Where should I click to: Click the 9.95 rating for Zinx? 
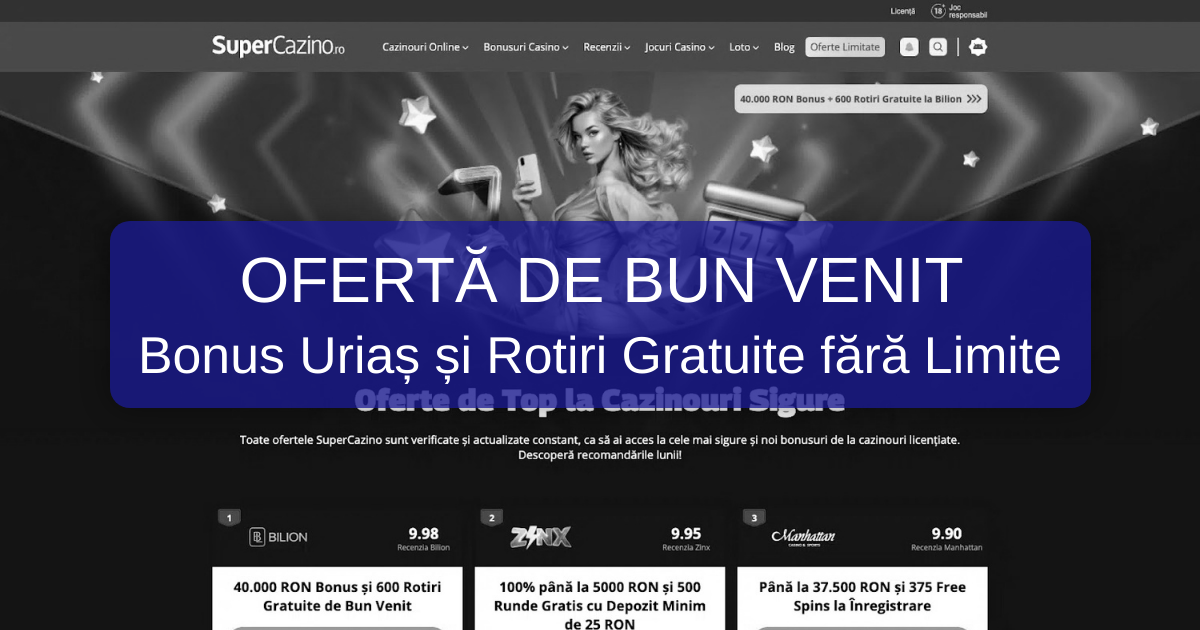pyautogui.click(x=686, y=533)
